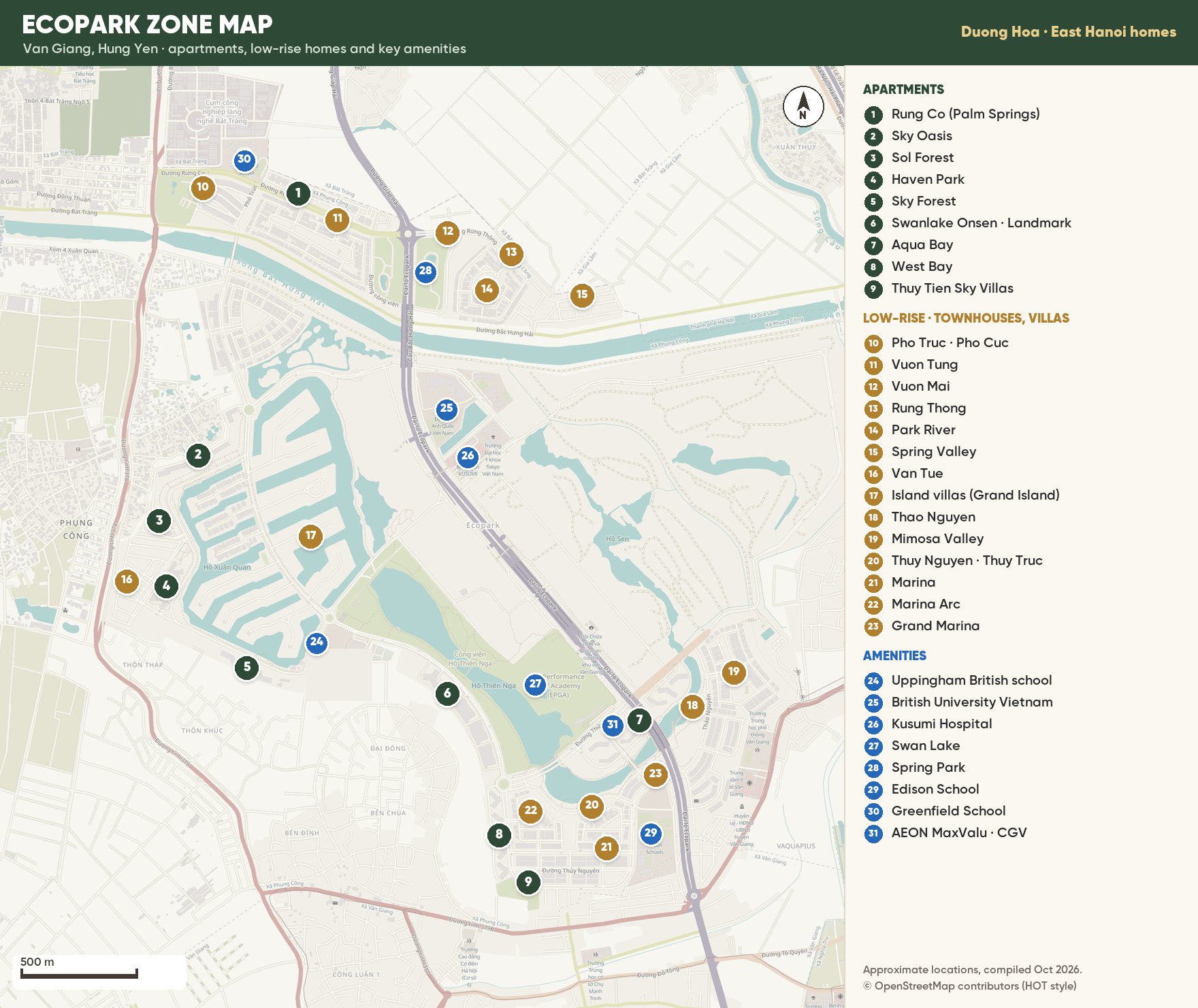
Task: Click the OpenStreetMap contributors attribution
Action: (969, 986)
